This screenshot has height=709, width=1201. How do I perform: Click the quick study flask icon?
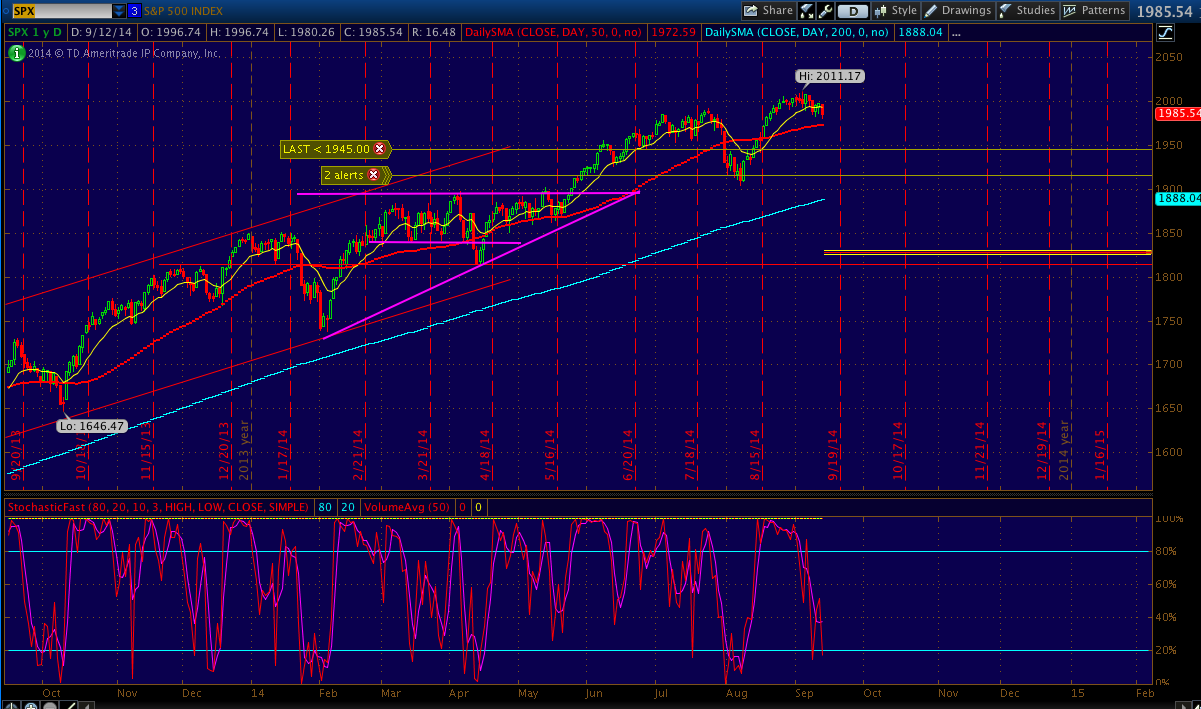tap(807, 11)
